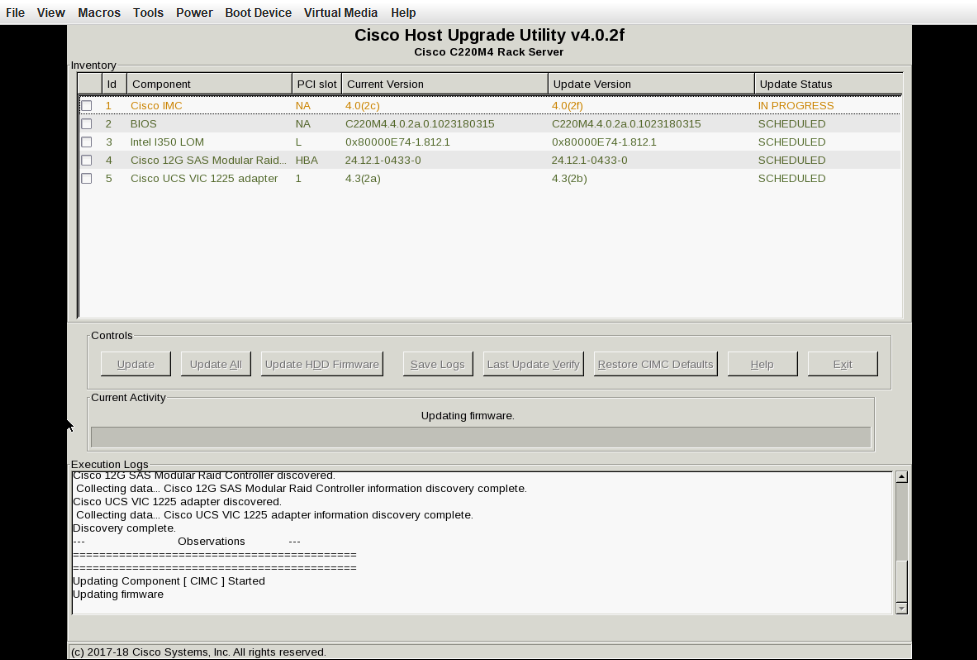Open the Power menu
The width and height of the screenshot is (977, 660).
[x=194, y=12]
